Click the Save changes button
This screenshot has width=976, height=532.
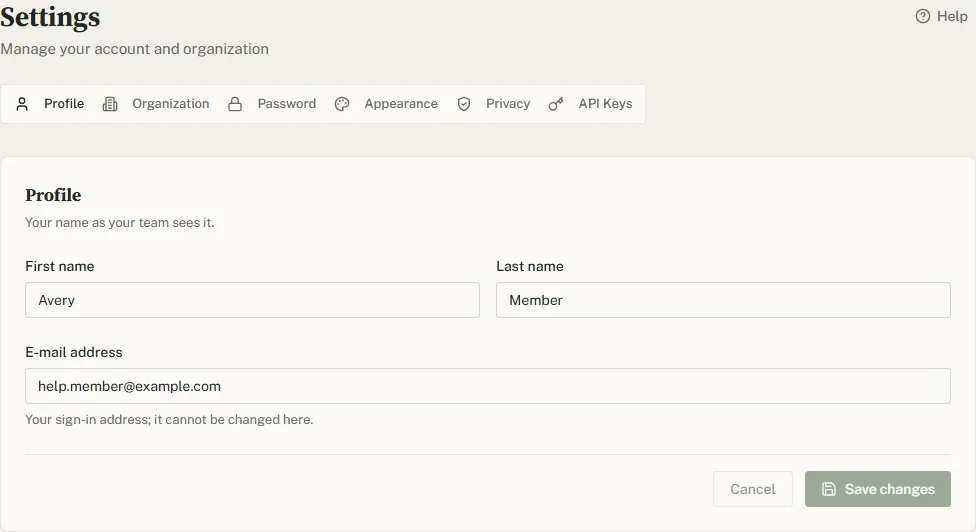coord(878,489)
